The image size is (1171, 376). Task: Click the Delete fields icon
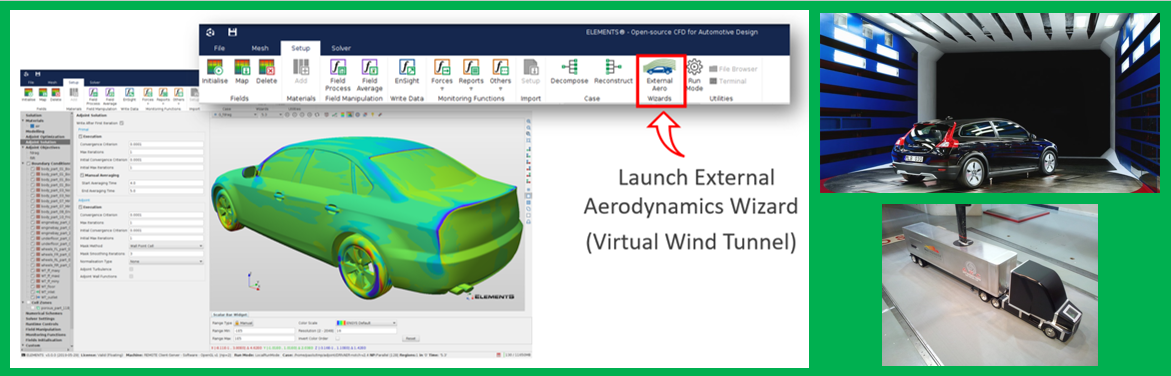(267, 73)
